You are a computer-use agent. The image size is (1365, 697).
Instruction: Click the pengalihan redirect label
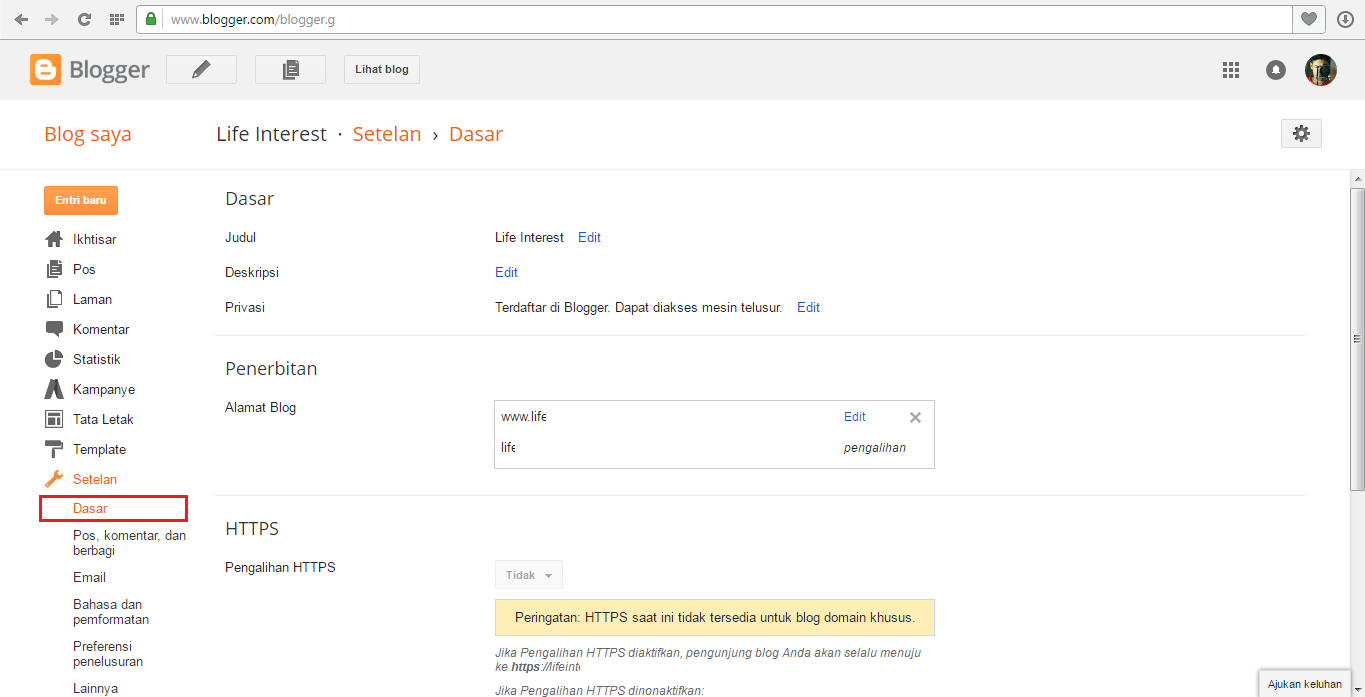click(875, 448)
